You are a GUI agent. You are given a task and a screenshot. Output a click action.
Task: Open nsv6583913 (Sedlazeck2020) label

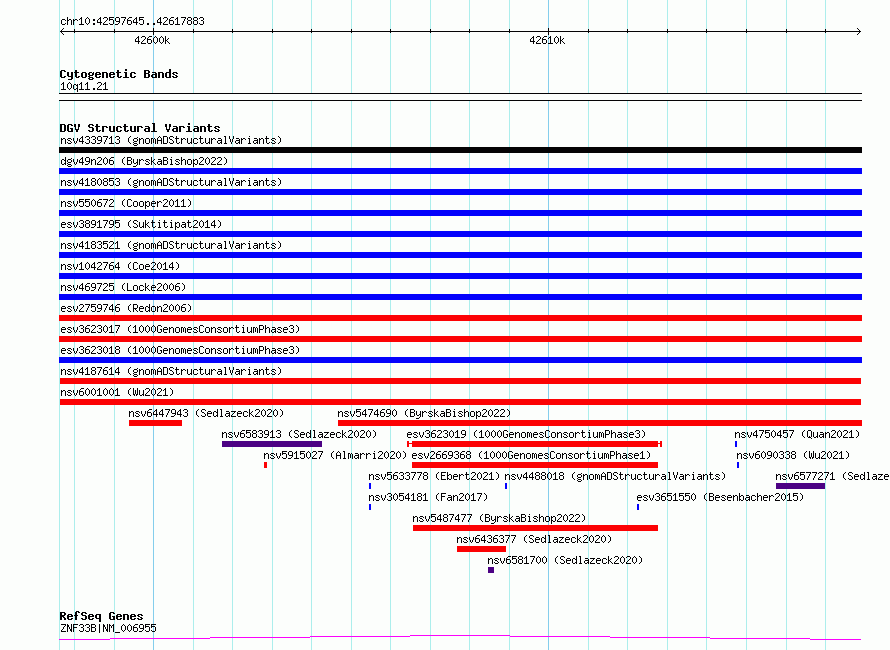click(299, 434)
